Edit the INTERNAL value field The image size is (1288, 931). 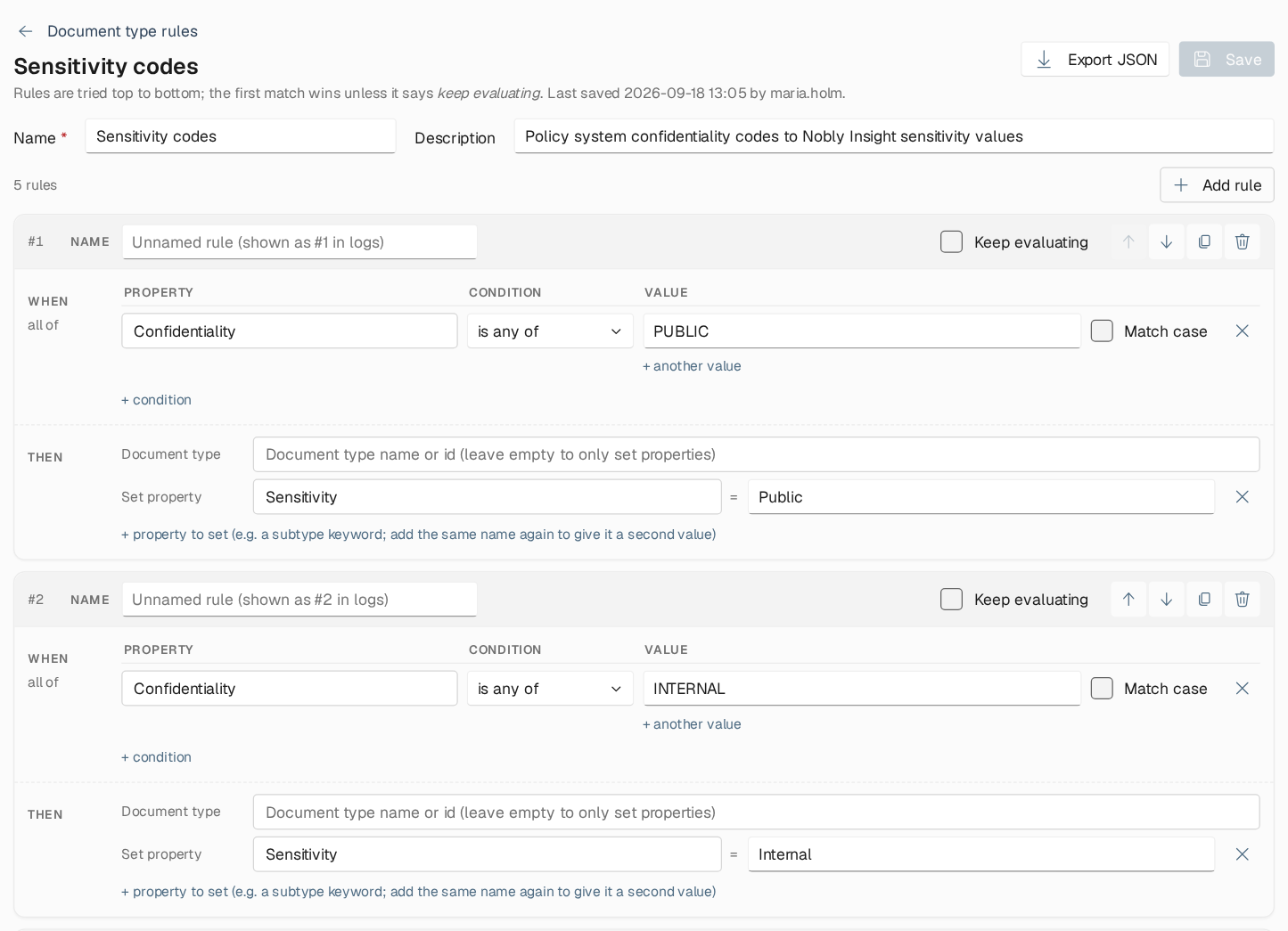[x=862, y=689]
